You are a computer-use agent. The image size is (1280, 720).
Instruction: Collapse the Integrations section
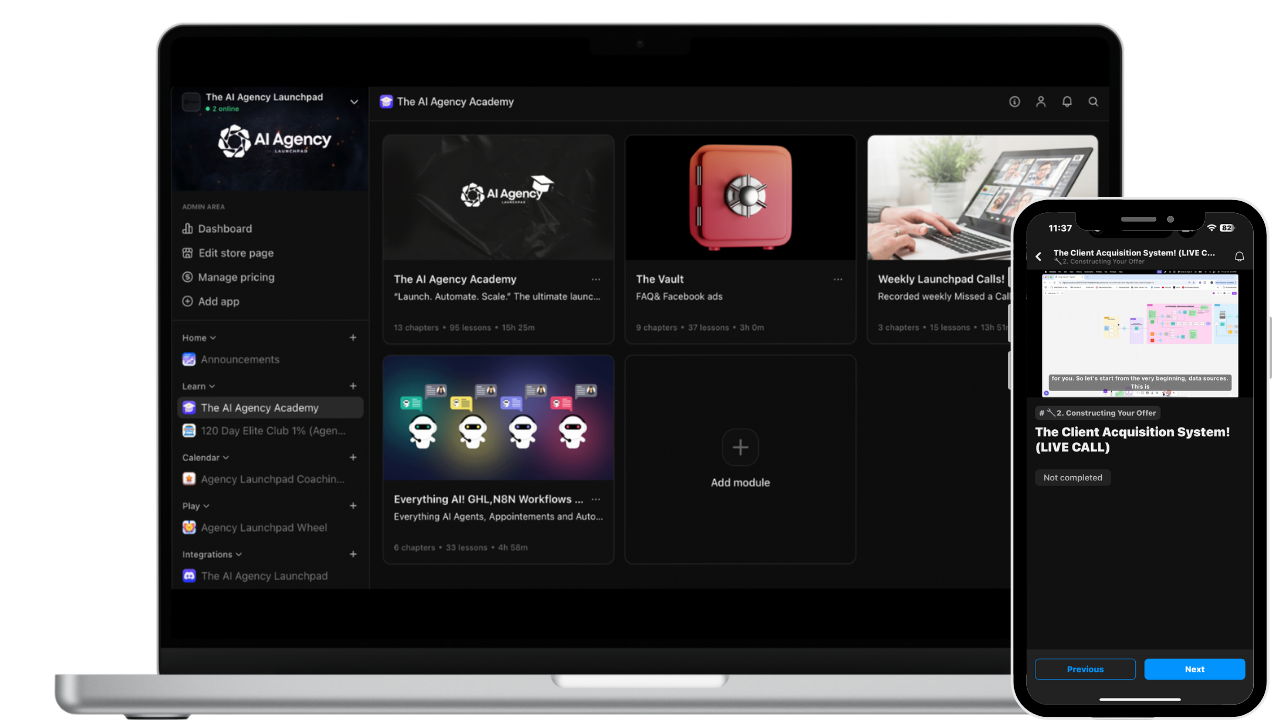point(212,554)
